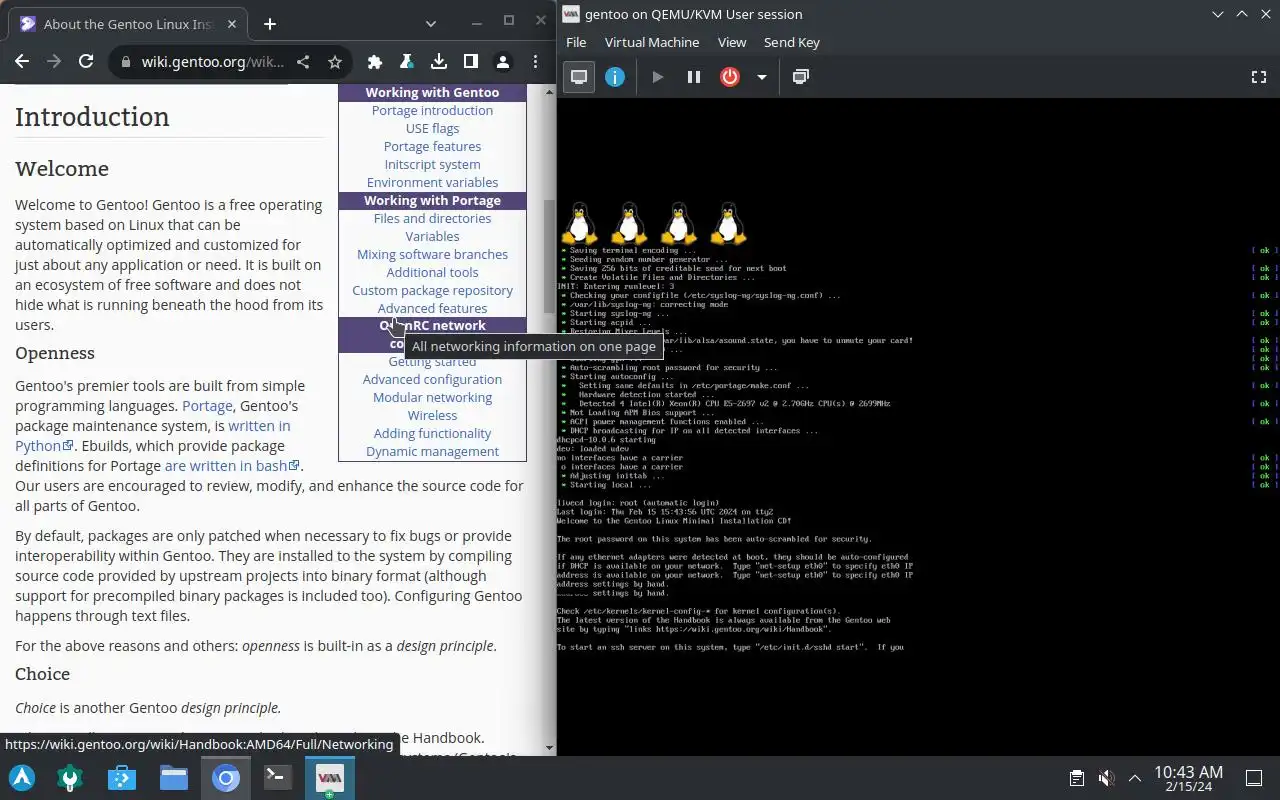
Task: Switch VM viewer to fullscreen
Action: (x=1259, y=77)
